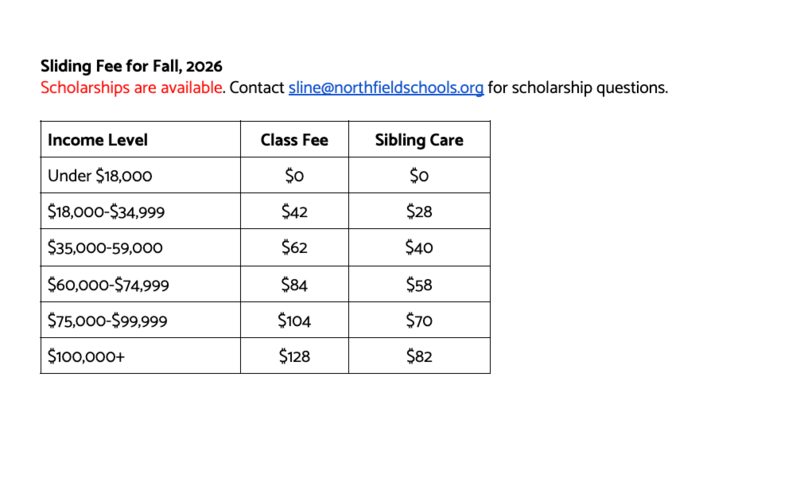800x482 pixels.
Task: Click the $82 sibling care cell
Action: pyautogui.click(x=419, y=356)
